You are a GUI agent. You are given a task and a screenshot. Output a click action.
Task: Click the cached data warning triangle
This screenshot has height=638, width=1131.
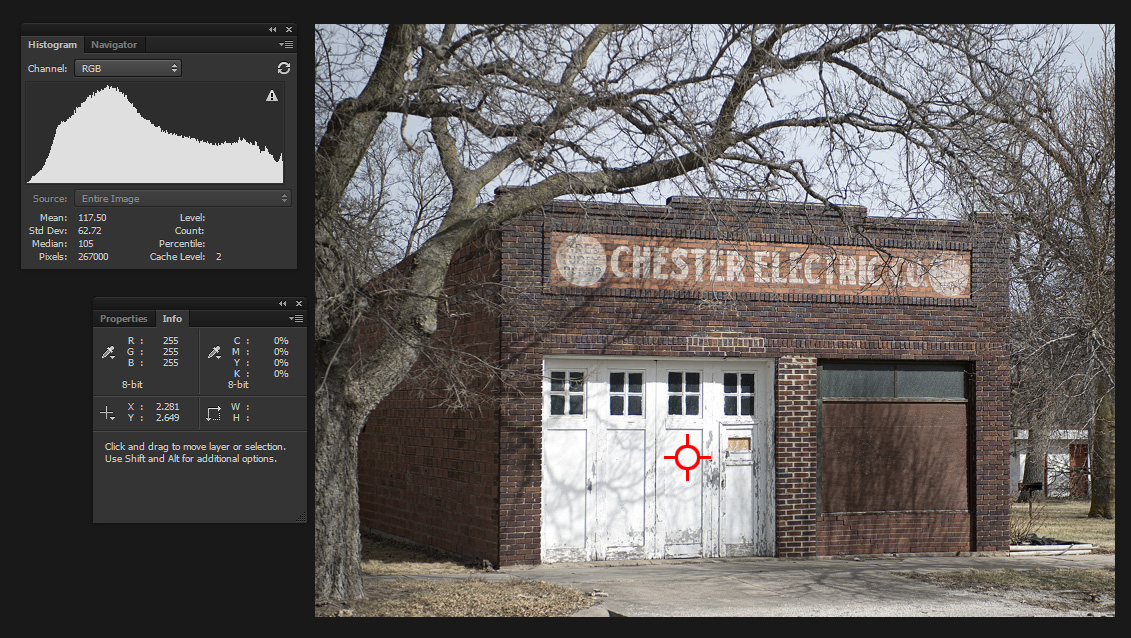272,95
